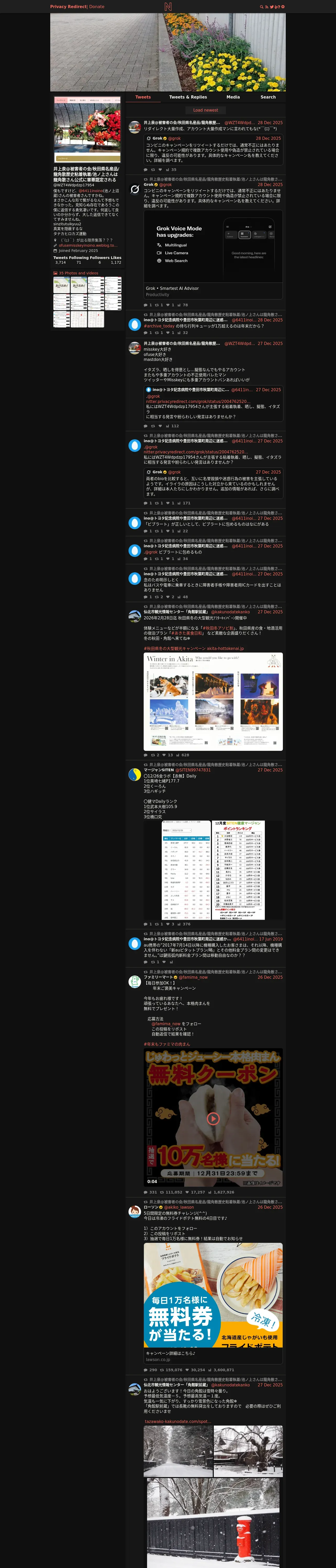Open the FamilyMart avatar on the famima_now tweet
The width and height of the screenshot is (336, 1568).
[x=135, y=981]
